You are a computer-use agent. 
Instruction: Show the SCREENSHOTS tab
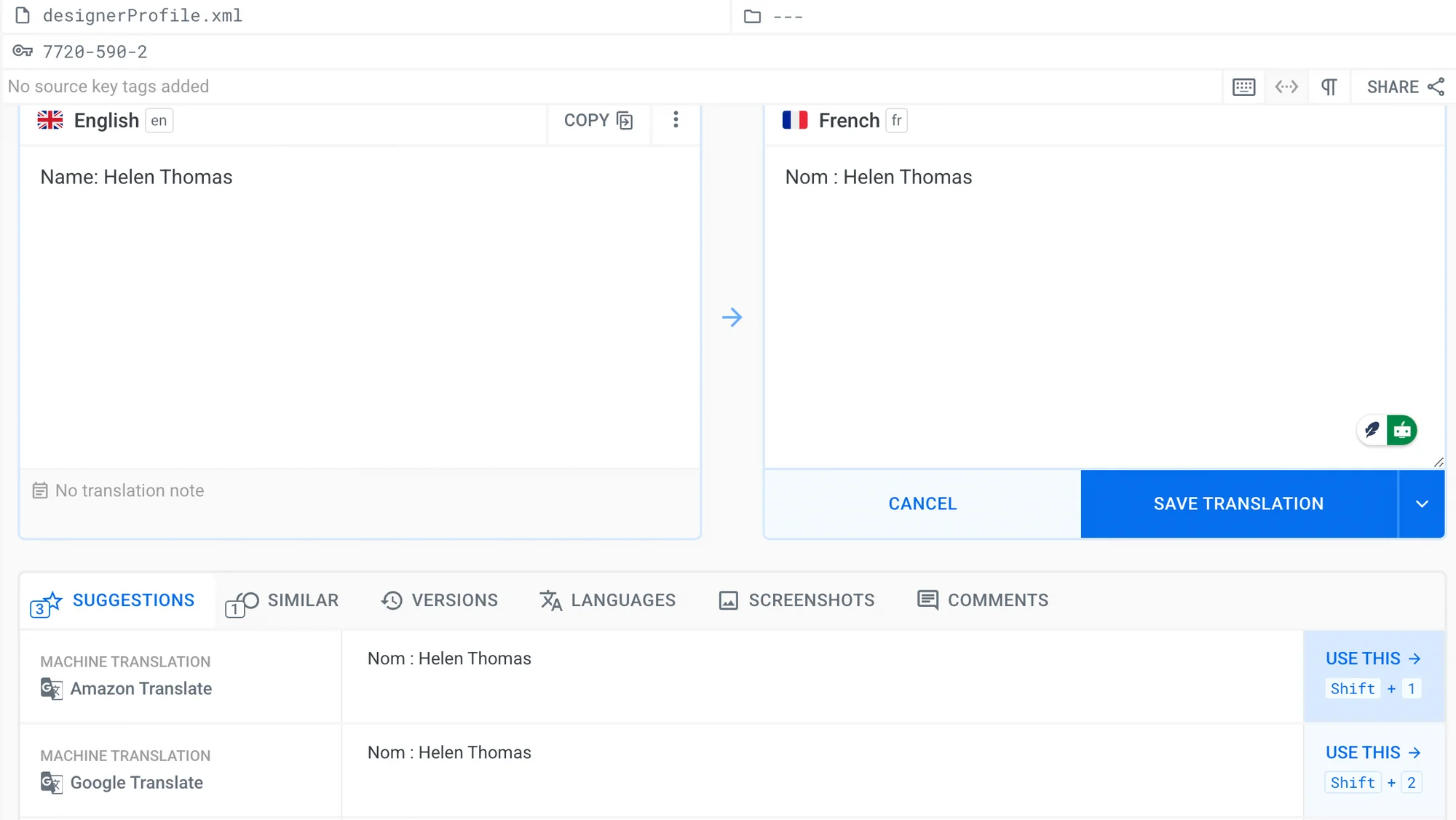point(796,601)
